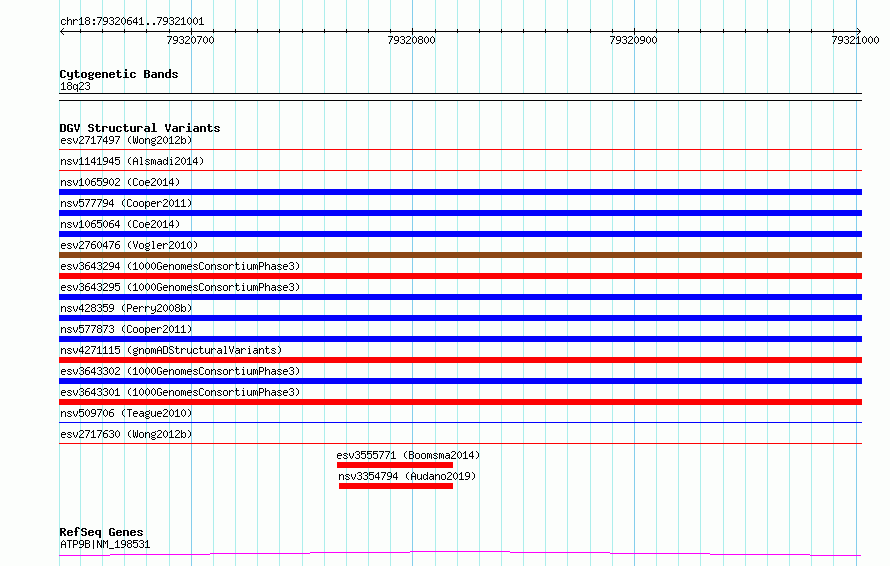The width and height of the screenshot is (890, 566).
Task: Click the Cytogenetic Bands track title
Action: pyautogui.click(x=119, y=74)
